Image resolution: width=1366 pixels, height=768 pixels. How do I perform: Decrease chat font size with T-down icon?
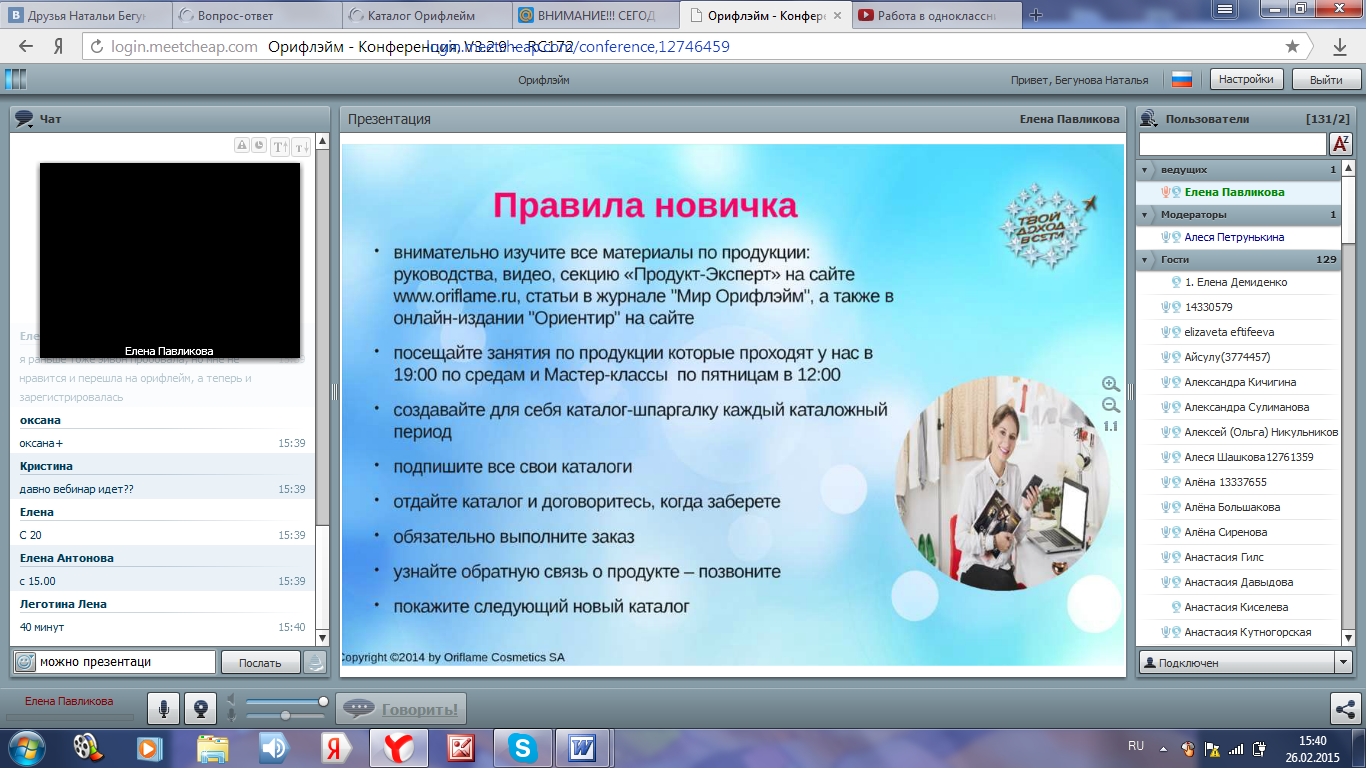(x=300, y=146)
